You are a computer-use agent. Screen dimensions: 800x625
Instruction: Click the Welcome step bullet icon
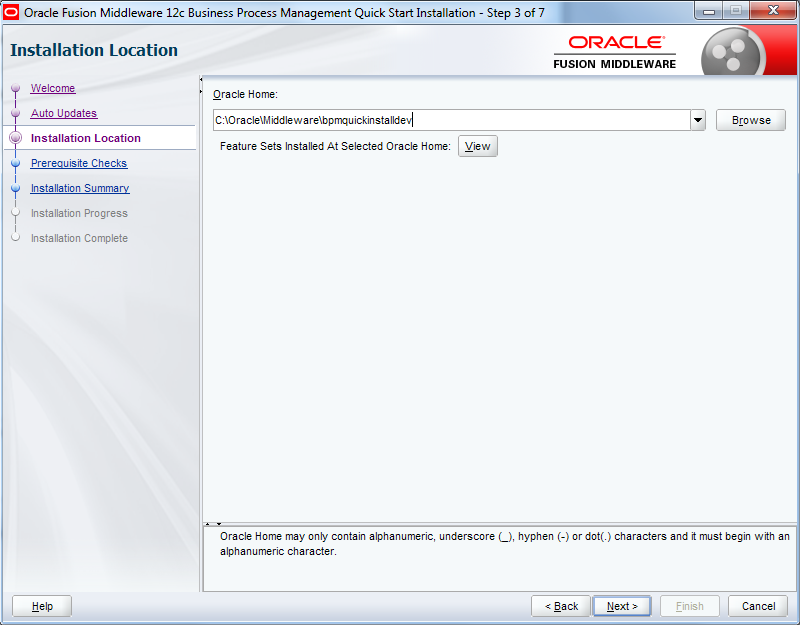click(15, 88)
